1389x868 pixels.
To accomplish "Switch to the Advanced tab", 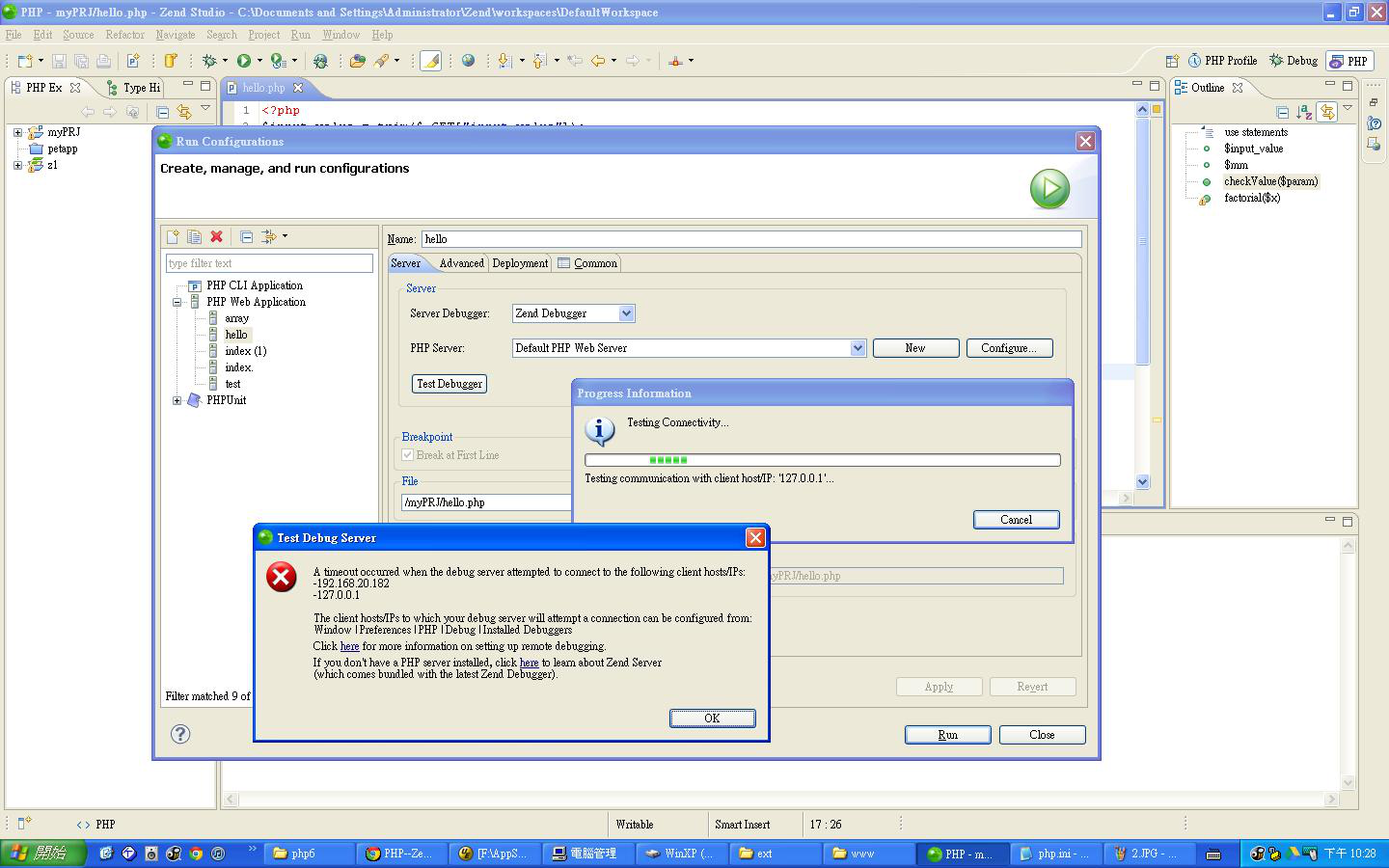I will (x=461, y=263).
